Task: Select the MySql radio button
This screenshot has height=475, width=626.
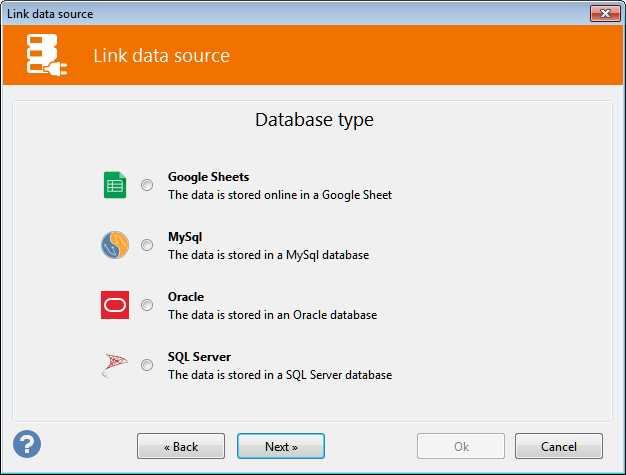Action: pos(147,245)
